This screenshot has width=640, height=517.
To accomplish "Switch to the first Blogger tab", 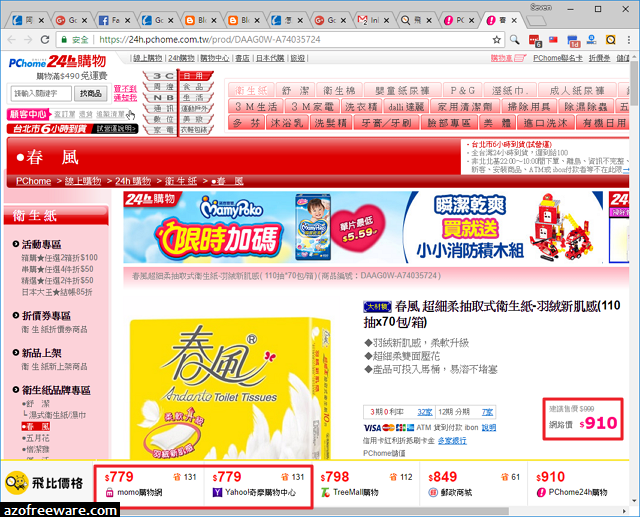I will [202, 20].
